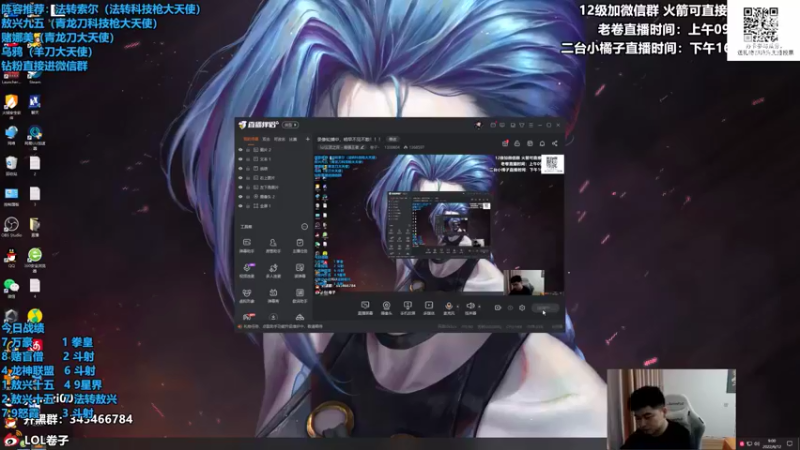Select the 全屏 1 source row
The height and width of the screenshot is (450, 800).
pyautogui.click(x=274, y=206)
